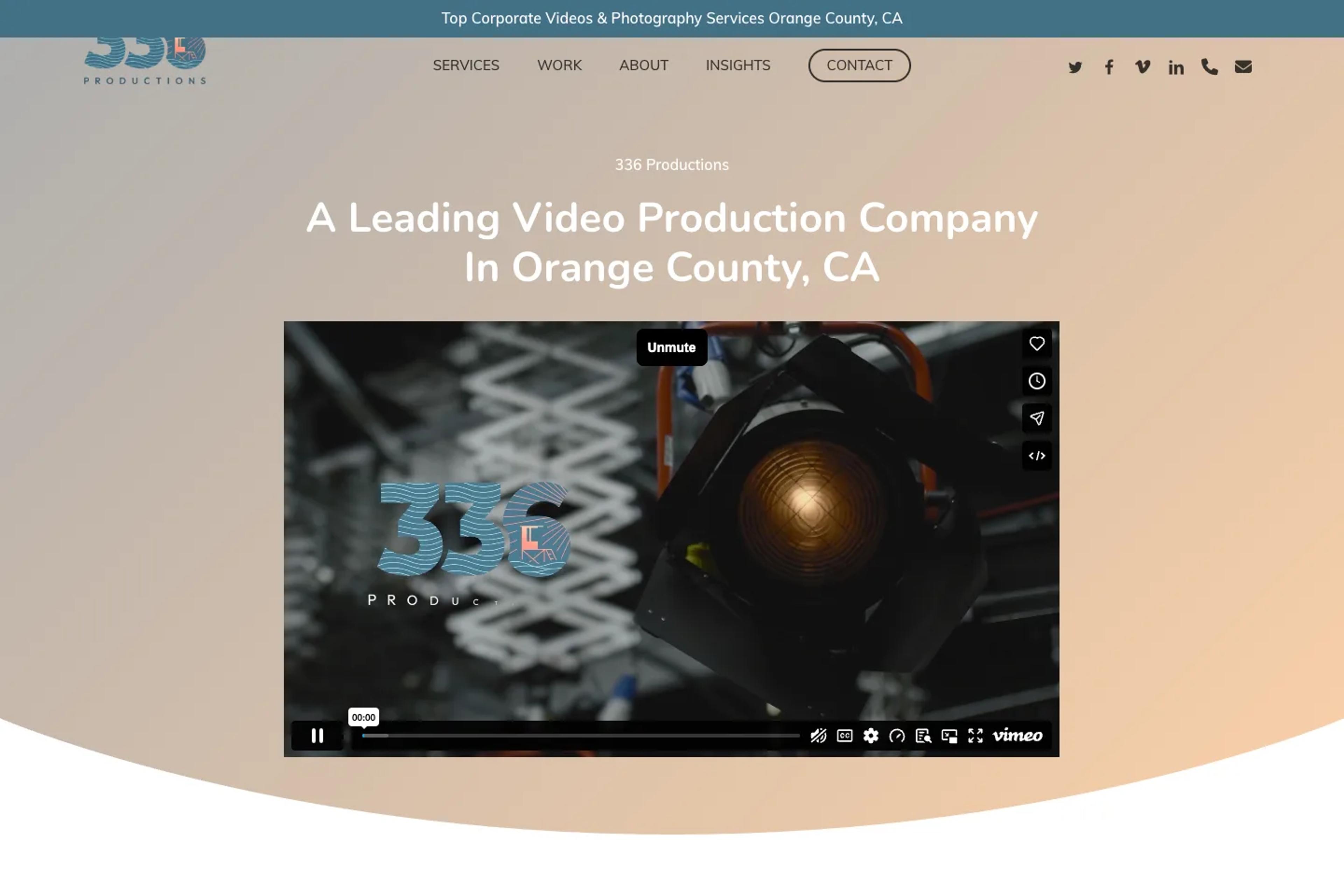Open the transcript search icon
This screenshot has width=1344, height=896.
click(923, 735)
